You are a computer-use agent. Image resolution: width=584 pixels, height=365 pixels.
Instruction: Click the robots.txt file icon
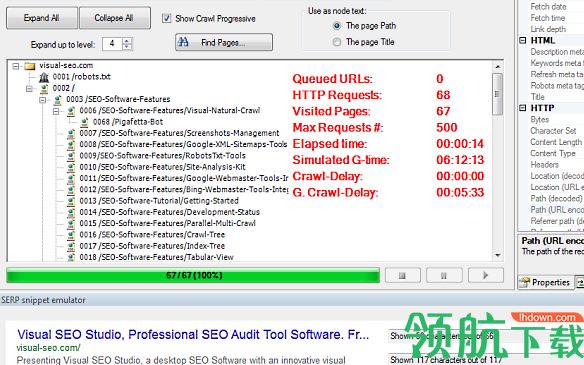[x=44, y=77]
